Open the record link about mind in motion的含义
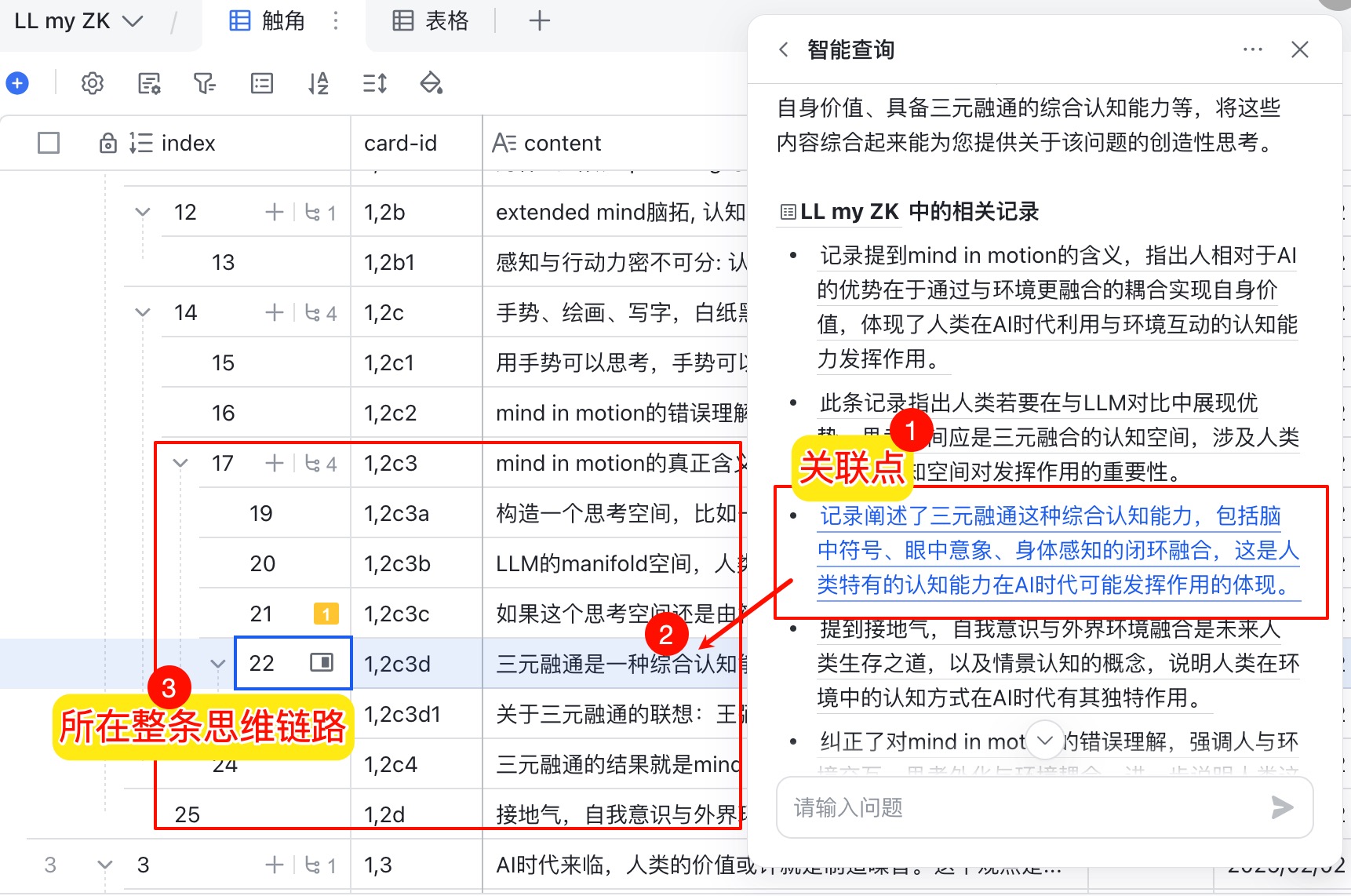The height and width of the screenshot is (896, 1351). 1057,307
